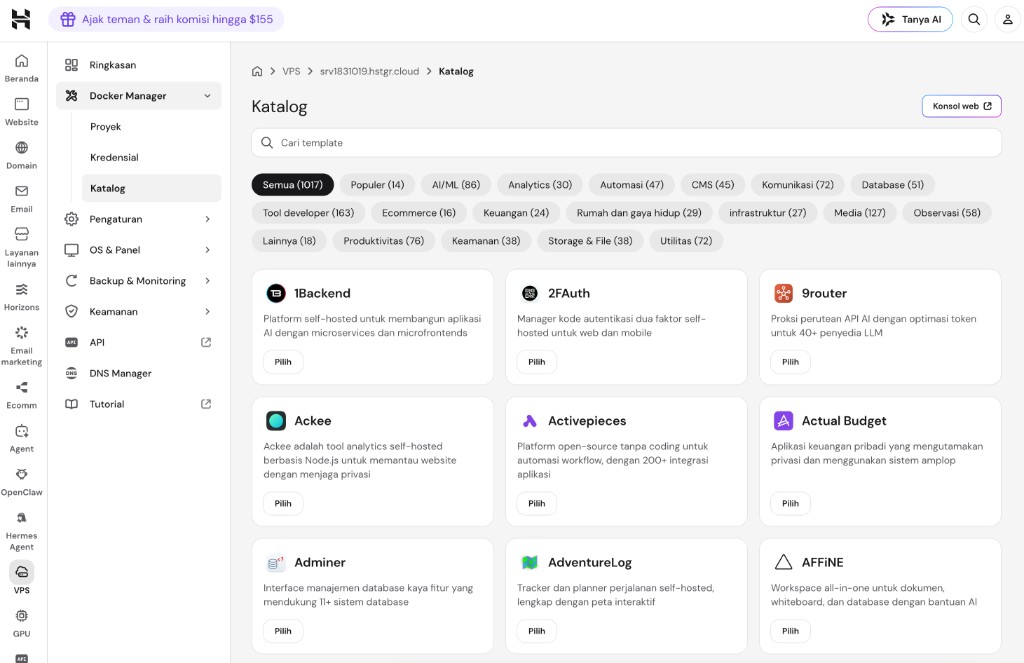Open GPU section in left rail
The width and height of the screenshot is (1024, 663).
pos(22,623)
